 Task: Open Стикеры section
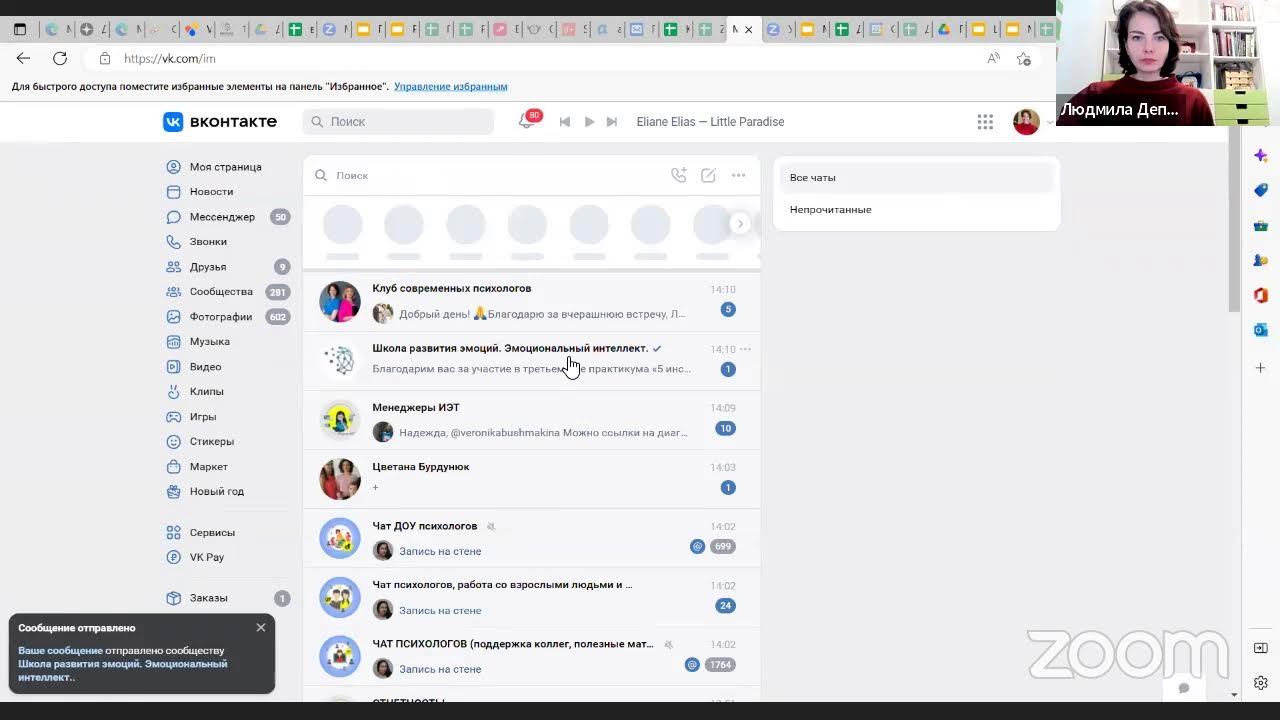pyautogui.click(x=212, y=442)
